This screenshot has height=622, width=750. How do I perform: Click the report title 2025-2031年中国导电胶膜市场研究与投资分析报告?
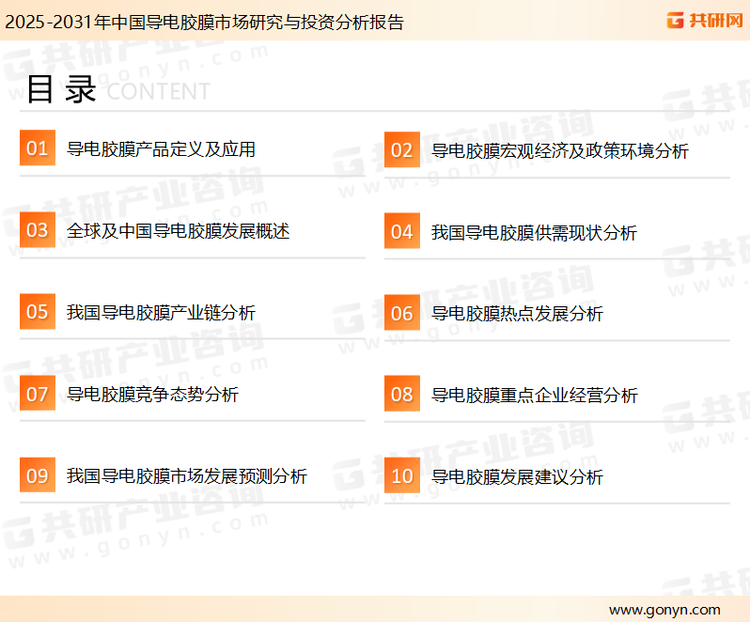pyautogui.click(x=204, y=22)
